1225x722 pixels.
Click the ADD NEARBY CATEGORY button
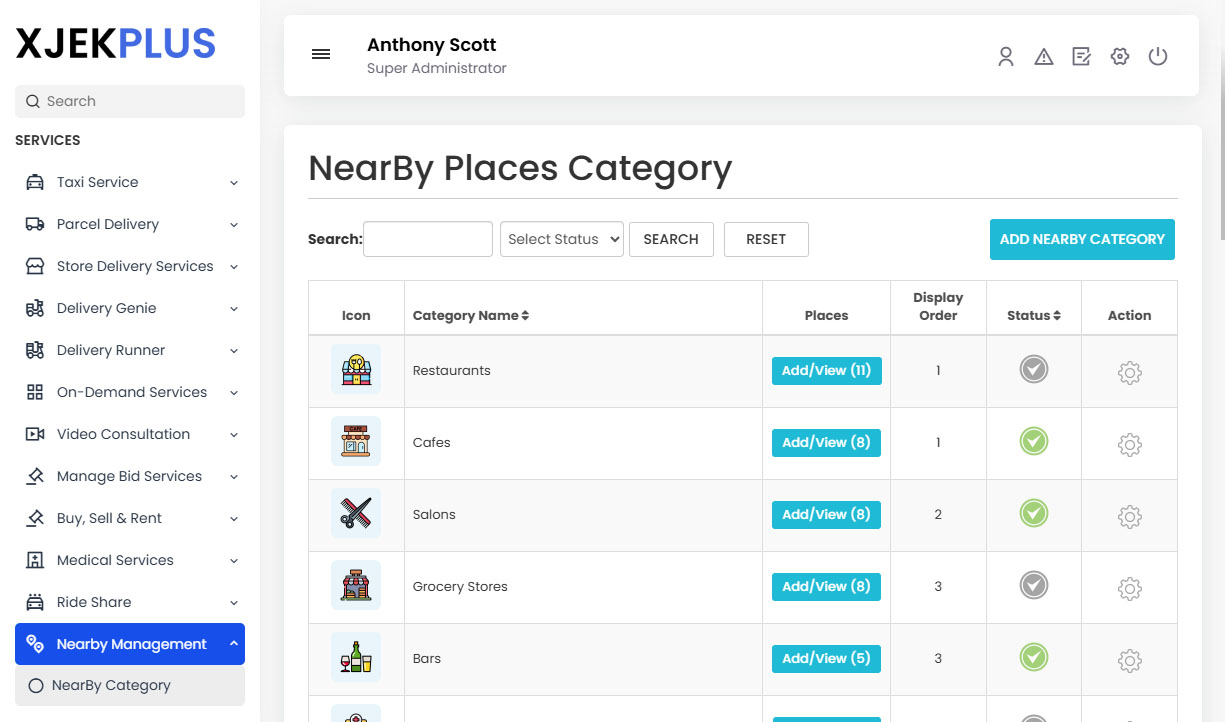[x=1081, y=239]
